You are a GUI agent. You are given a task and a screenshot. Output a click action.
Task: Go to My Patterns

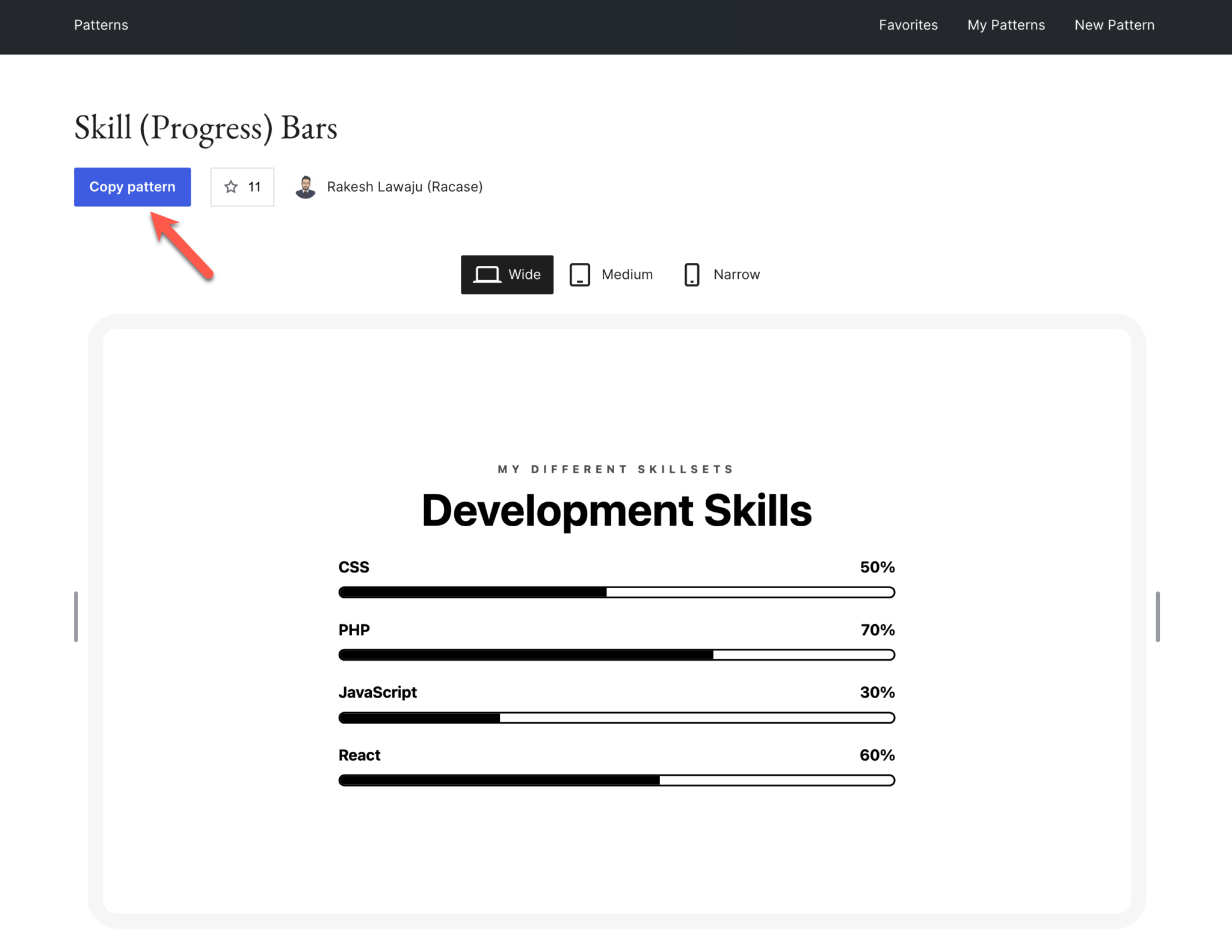tap(1006, 25)
